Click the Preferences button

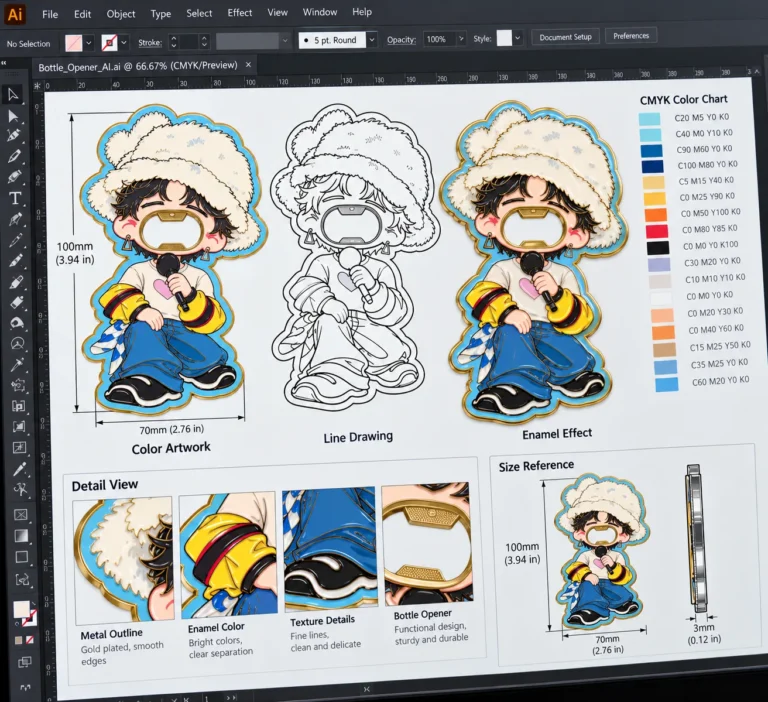pos(631,36)
